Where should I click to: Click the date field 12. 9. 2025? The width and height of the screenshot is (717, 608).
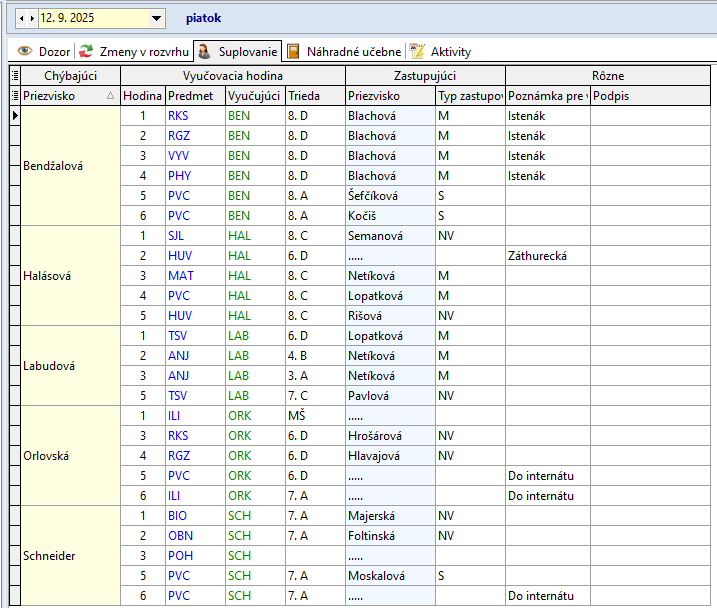click(93, 18)
